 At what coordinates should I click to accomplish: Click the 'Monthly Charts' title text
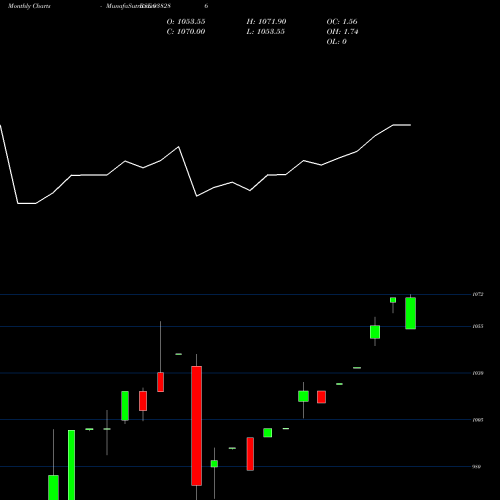tap(29, 6)
